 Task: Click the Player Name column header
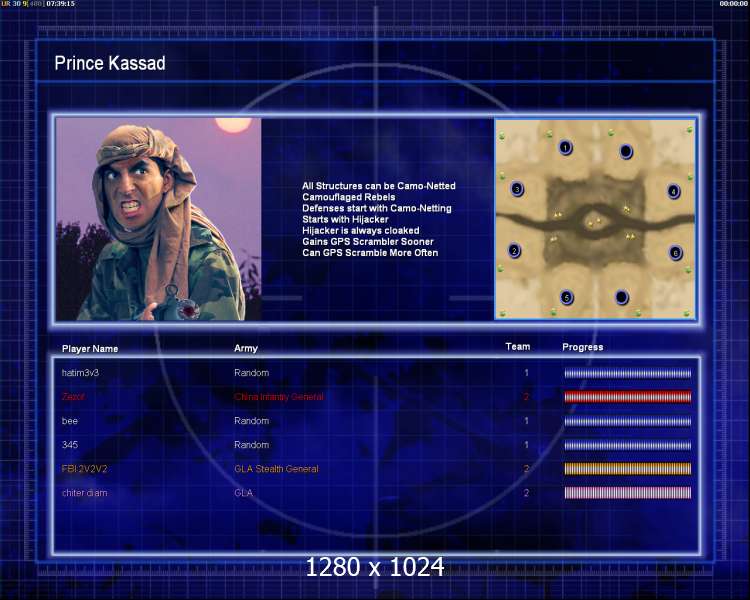click(90, 349)
